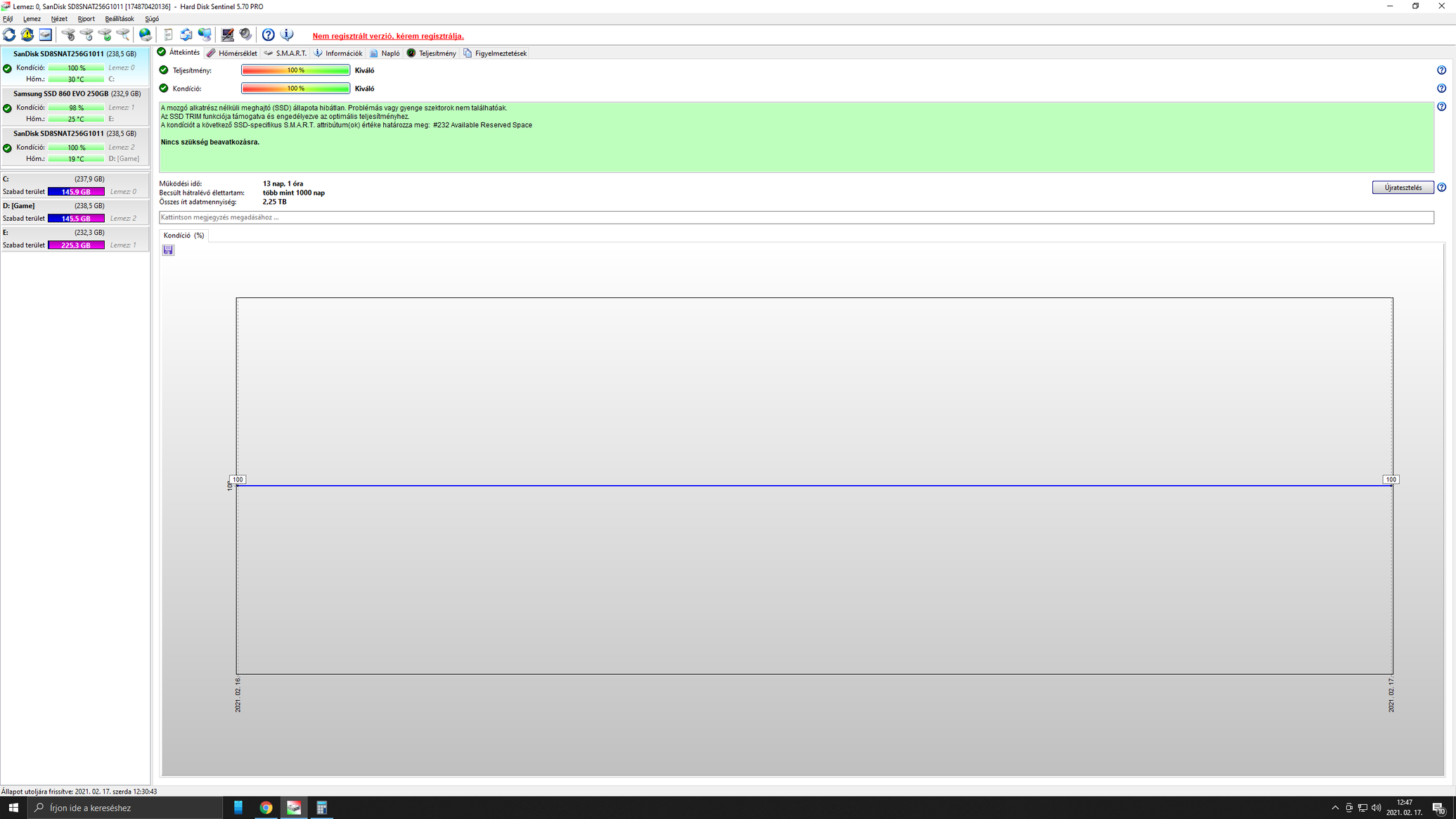Click the red registration warning link
1456x819 pixels.
(388, 36)
